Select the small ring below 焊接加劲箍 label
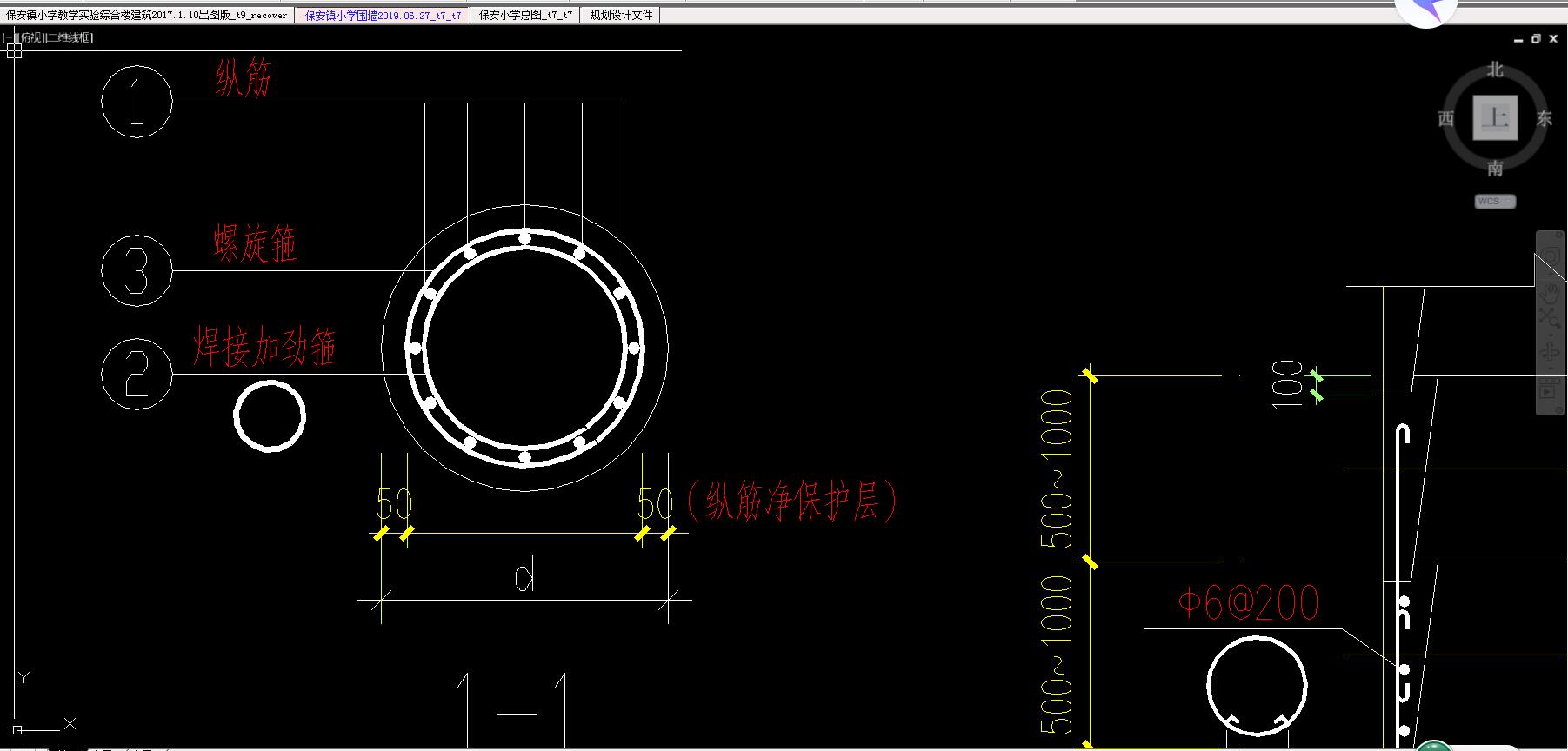 point(270,415)
